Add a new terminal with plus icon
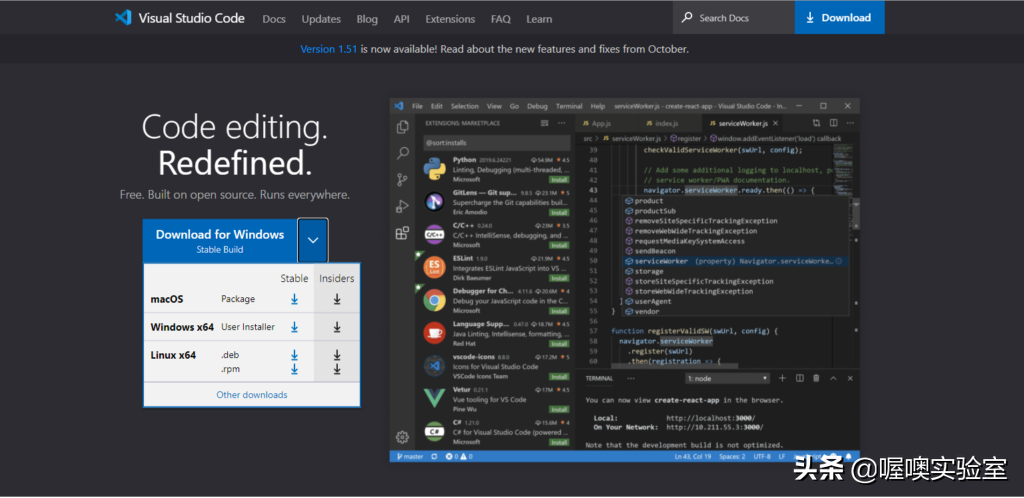The height and width of the screenshot is (498, 1024). pos(782,379)
